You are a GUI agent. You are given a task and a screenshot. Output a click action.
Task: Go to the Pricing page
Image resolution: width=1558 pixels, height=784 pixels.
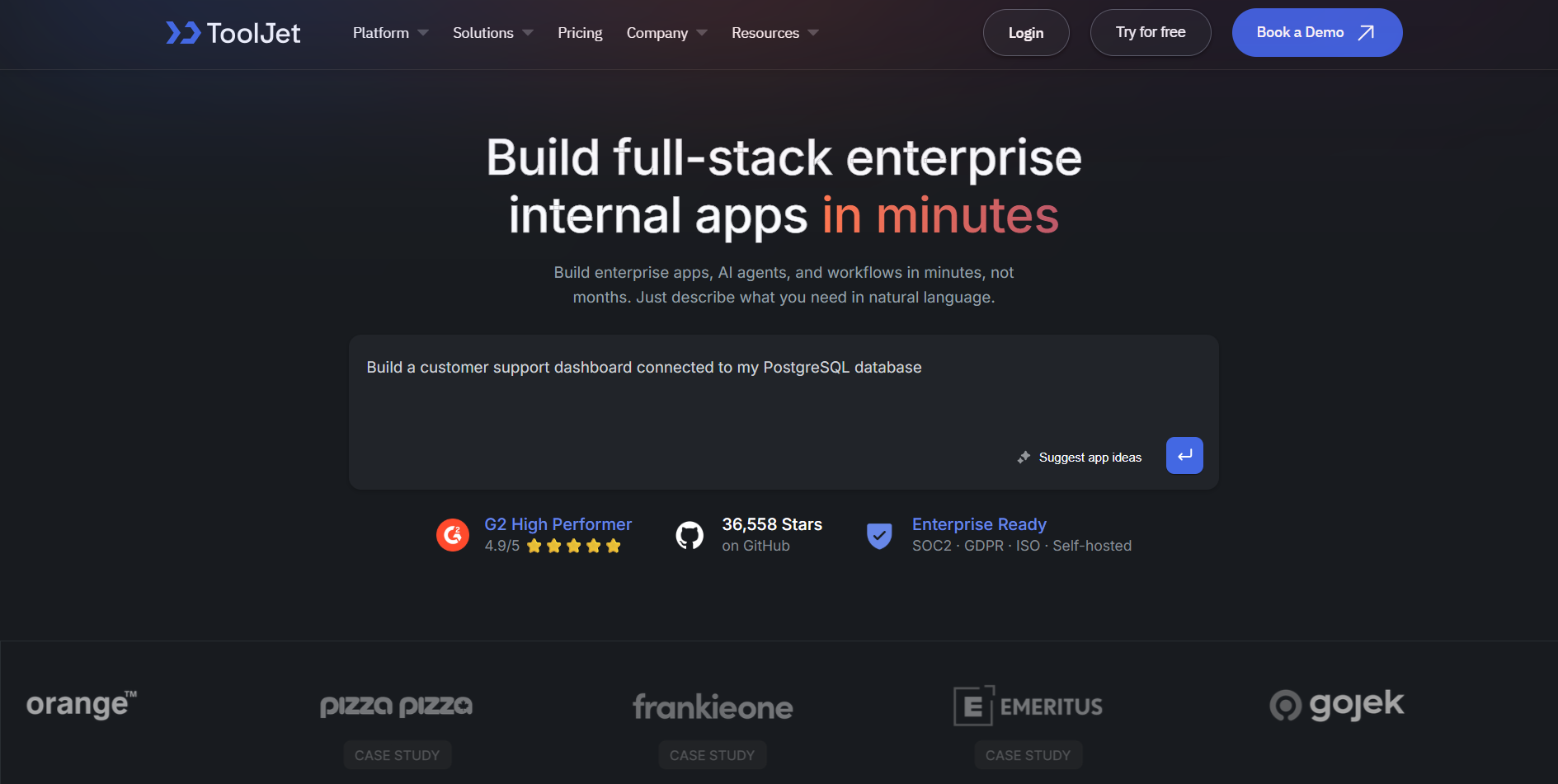580,33
